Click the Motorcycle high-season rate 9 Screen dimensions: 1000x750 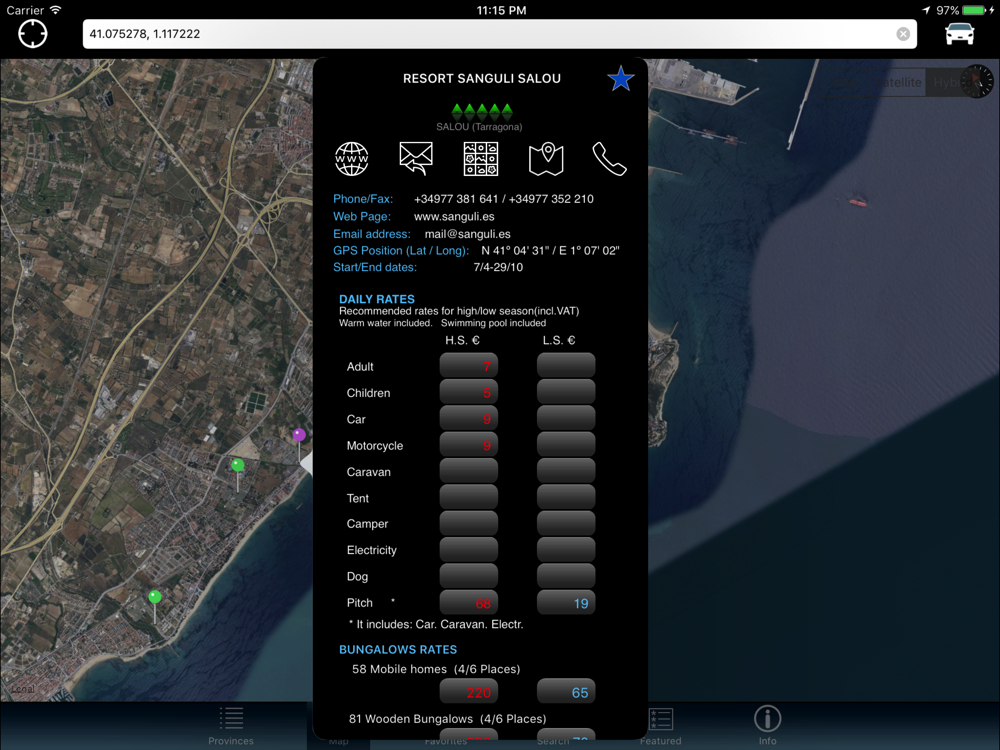click(469, 445)
